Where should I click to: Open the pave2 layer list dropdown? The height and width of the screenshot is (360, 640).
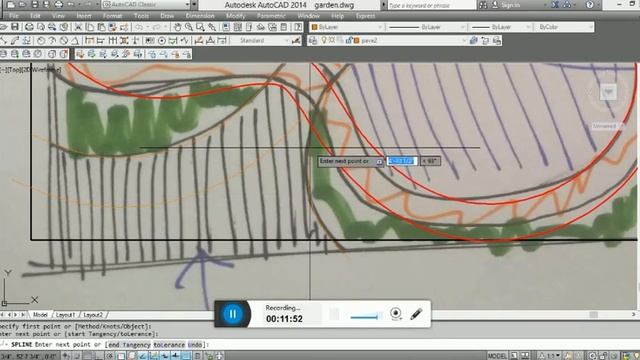coord(464,40)
